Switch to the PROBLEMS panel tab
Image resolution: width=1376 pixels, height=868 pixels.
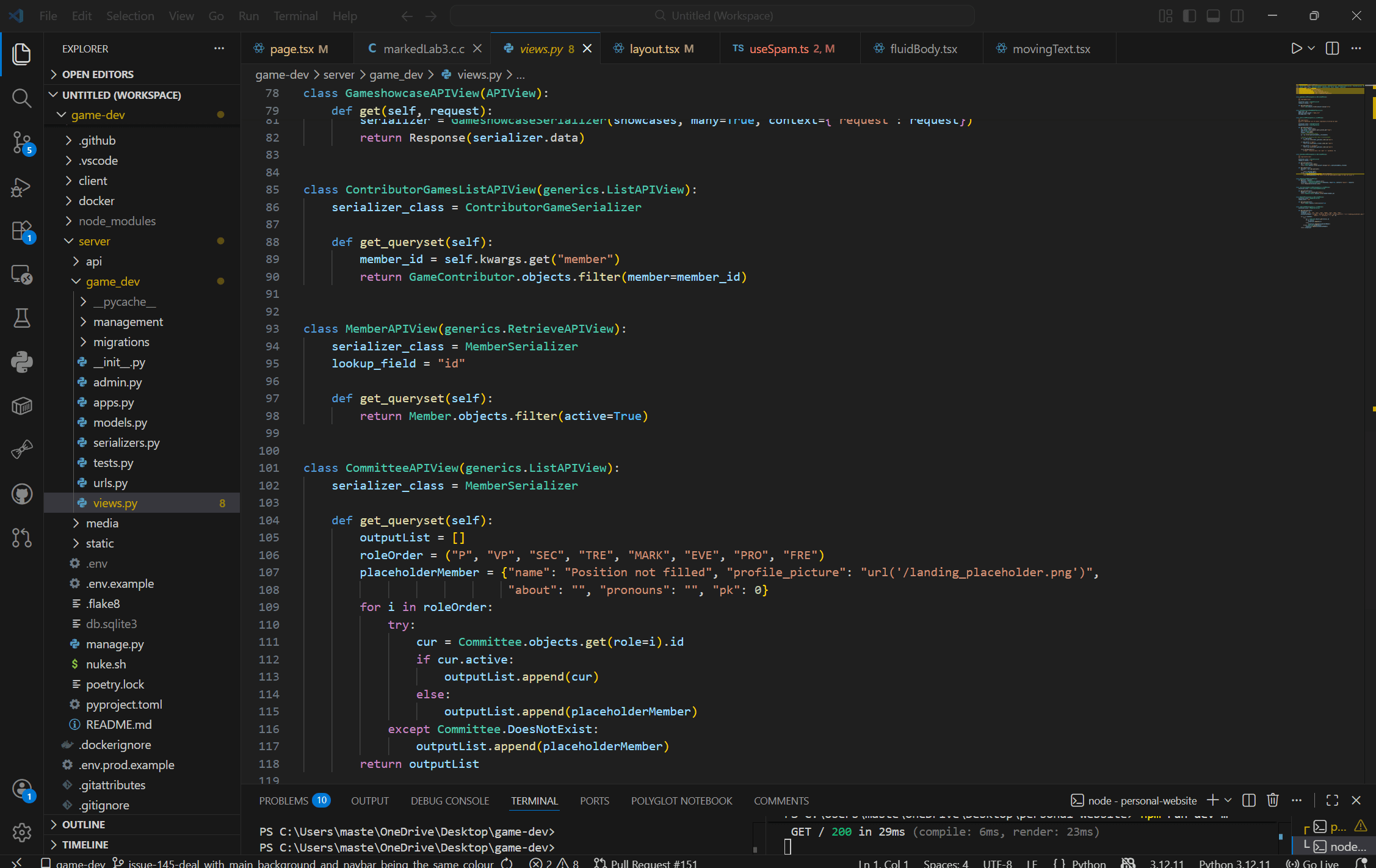[x=294, y=800]
